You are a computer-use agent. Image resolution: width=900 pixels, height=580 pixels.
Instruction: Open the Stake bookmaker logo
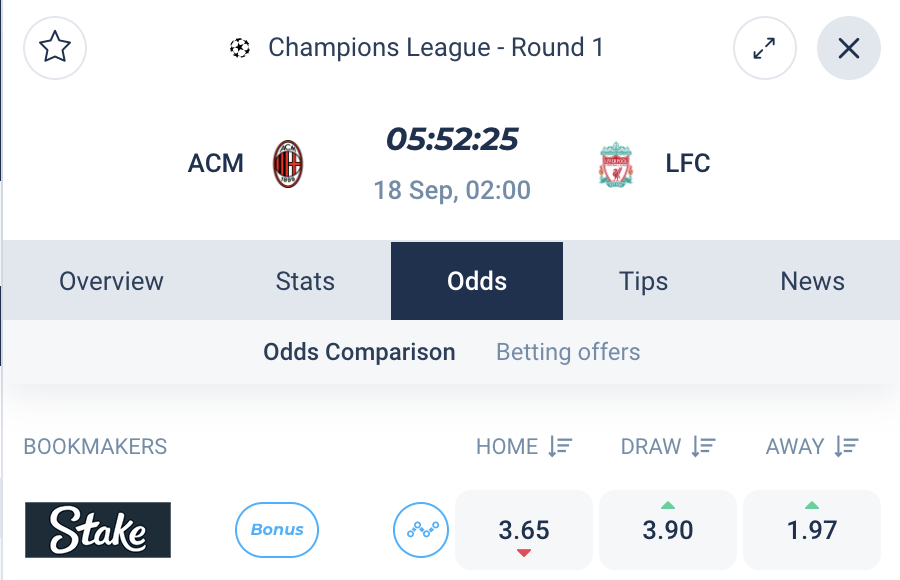98,529
